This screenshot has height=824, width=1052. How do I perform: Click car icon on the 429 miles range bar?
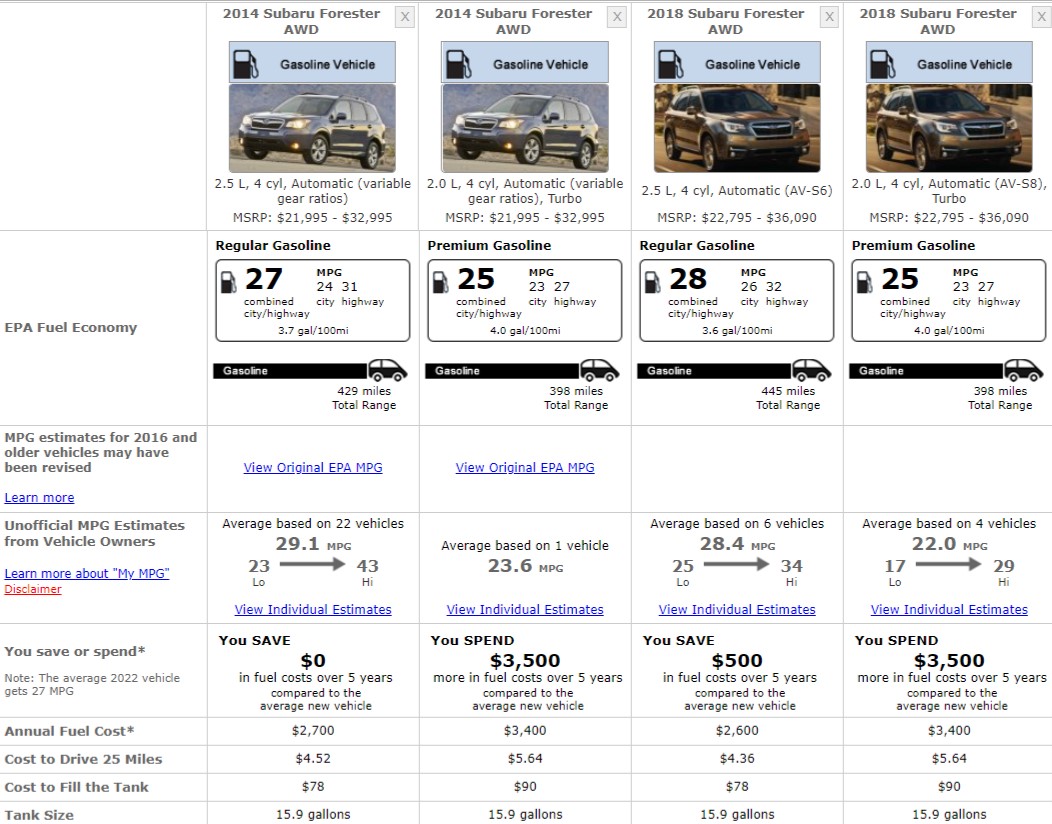coord(387,370)
